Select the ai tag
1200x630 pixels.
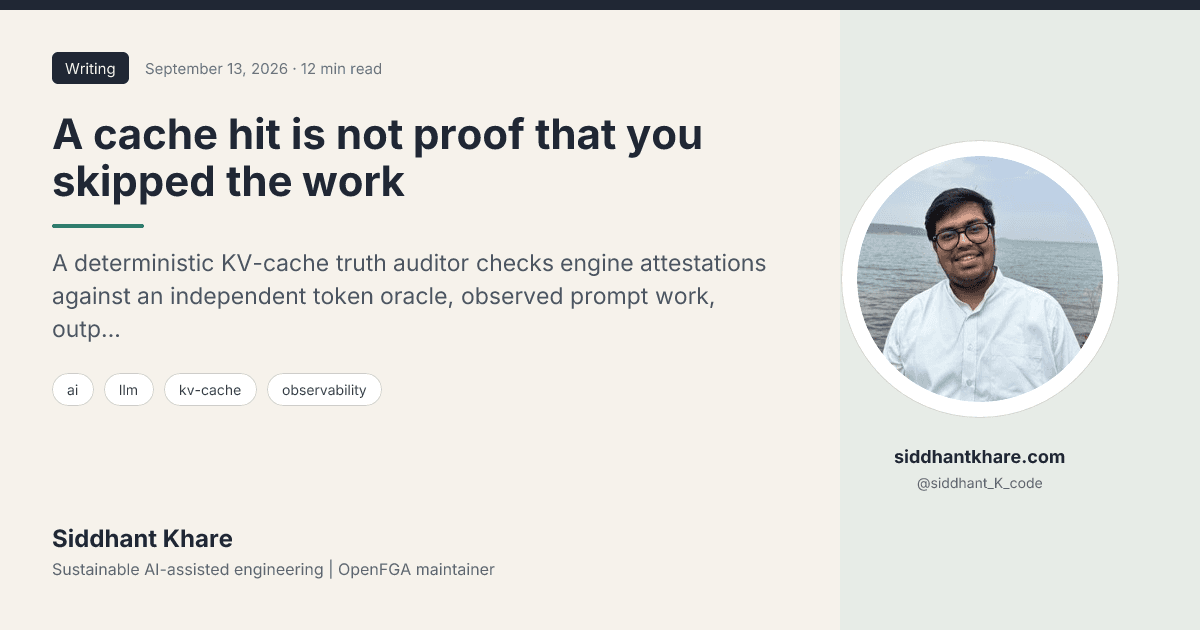pos(73,390)
